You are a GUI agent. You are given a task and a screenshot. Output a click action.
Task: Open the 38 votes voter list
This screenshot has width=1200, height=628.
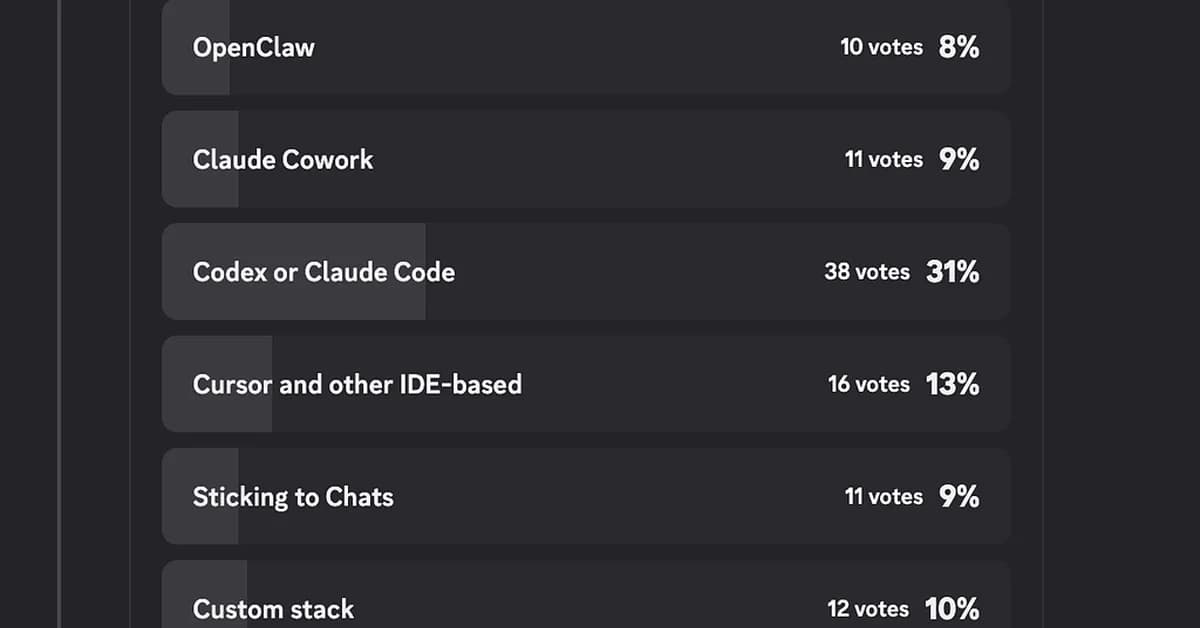click(x=867, y=272)
